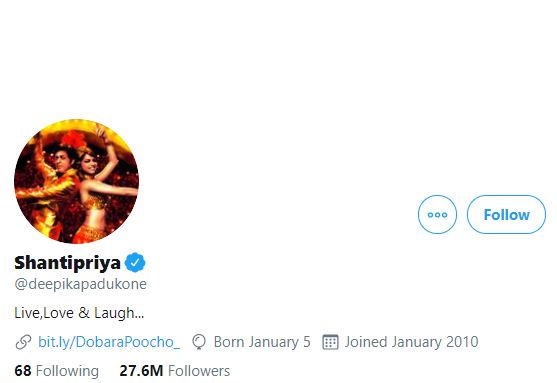Viewport: 557px width, 383px height.
Task: Click the Shantipriya display name
Action: pyautogui.click(x=67, y=263)
